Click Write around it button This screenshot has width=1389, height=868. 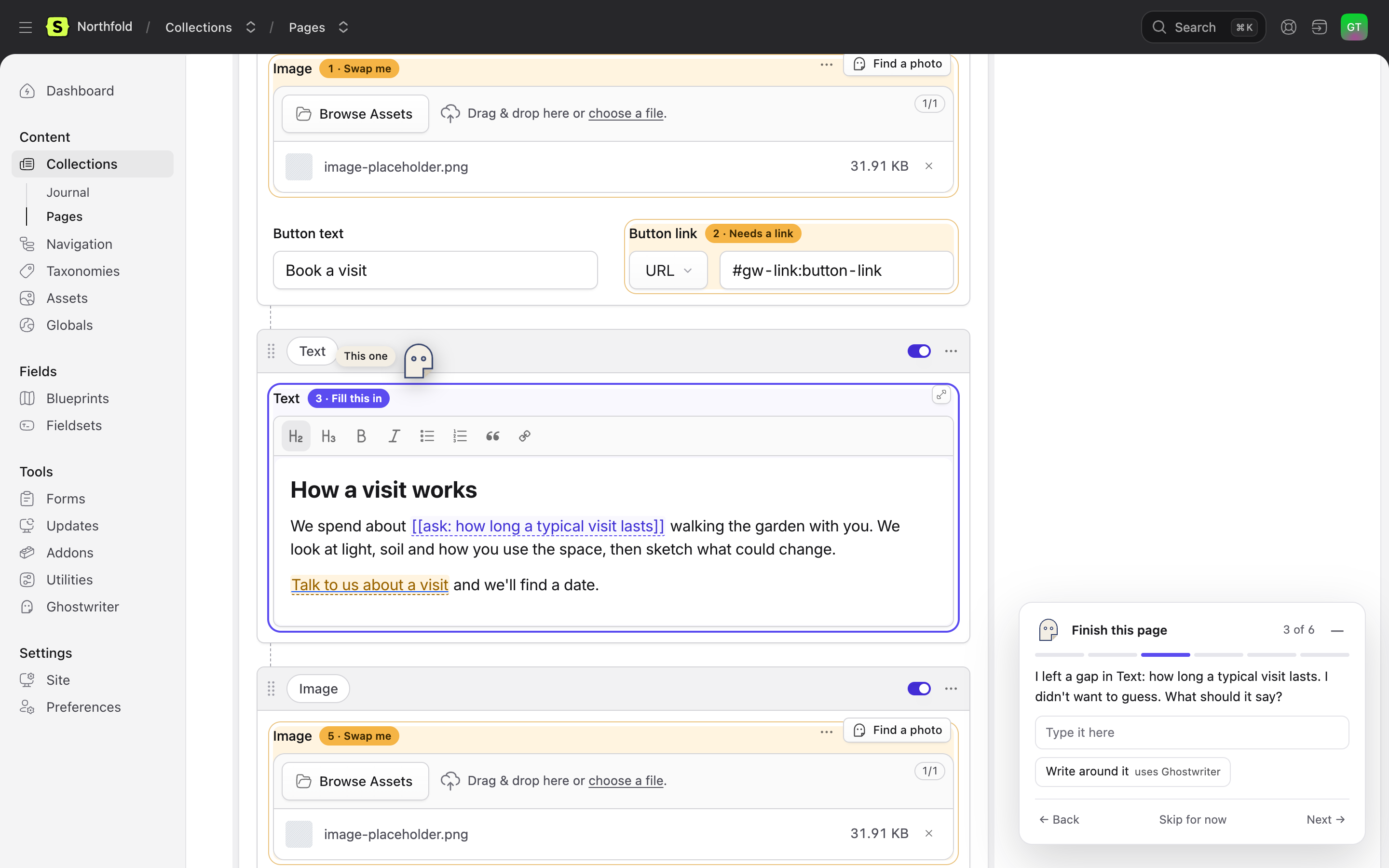1132,772
